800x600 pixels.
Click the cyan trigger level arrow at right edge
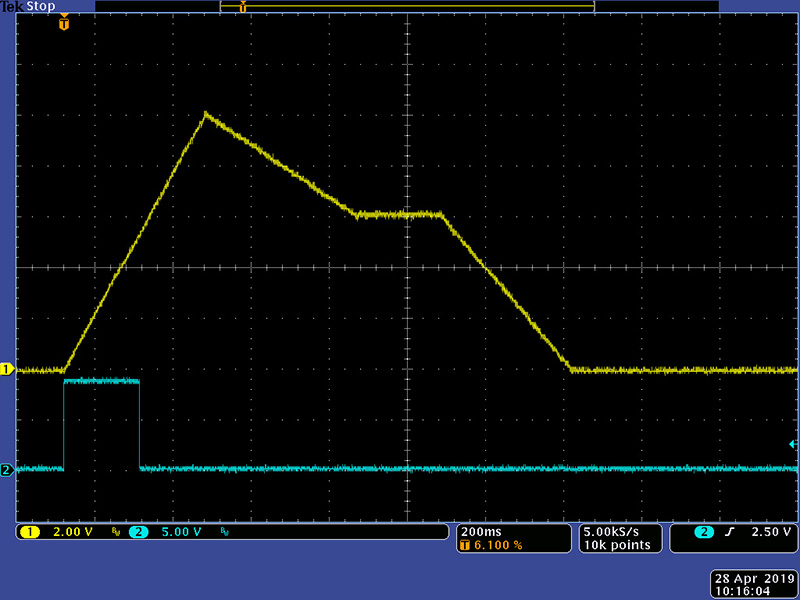[x=793, y=444]
